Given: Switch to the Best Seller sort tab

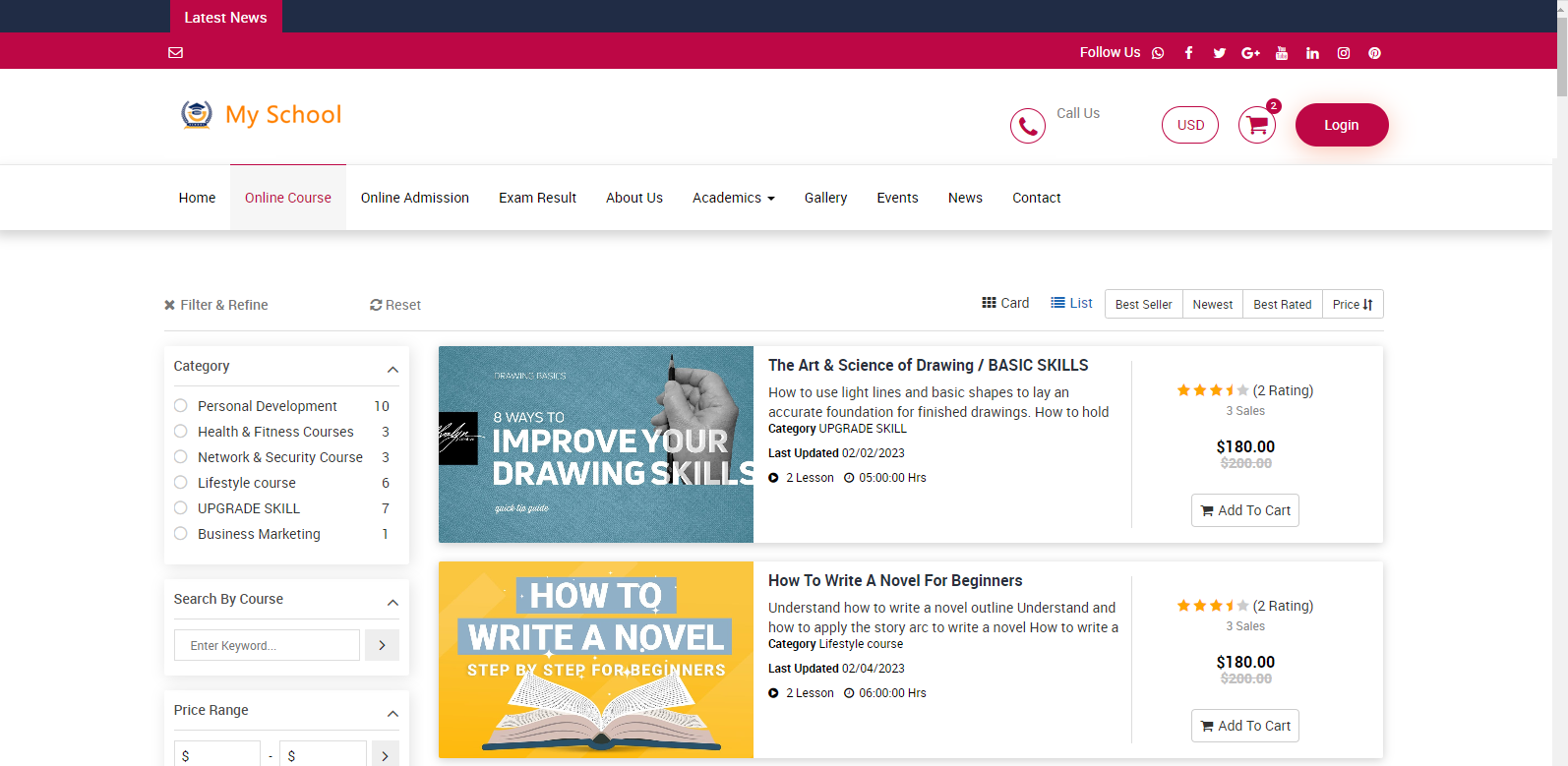Looking at the screenshot, I should [x=1143, y=305].
